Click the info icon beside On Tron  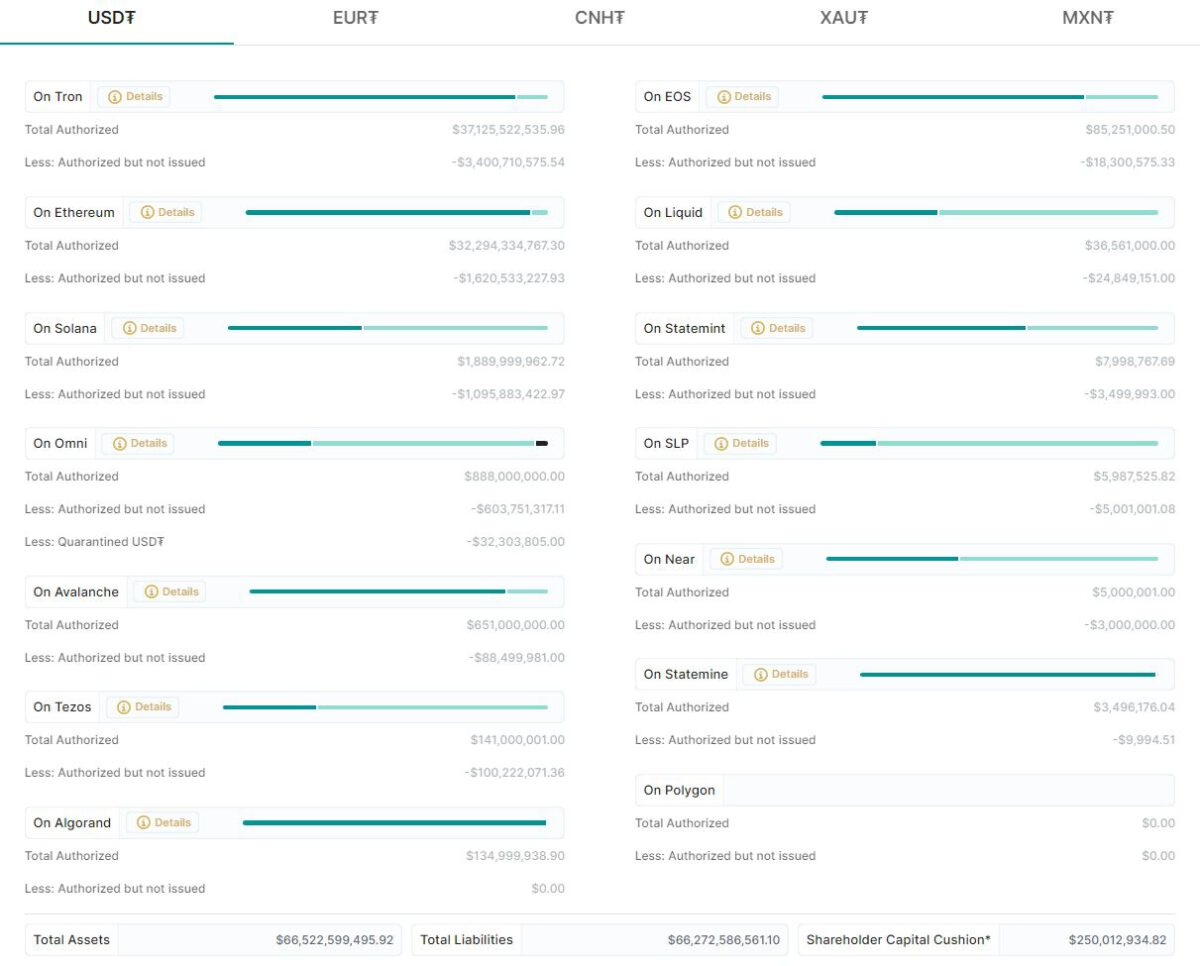click(x=115, y=97)
